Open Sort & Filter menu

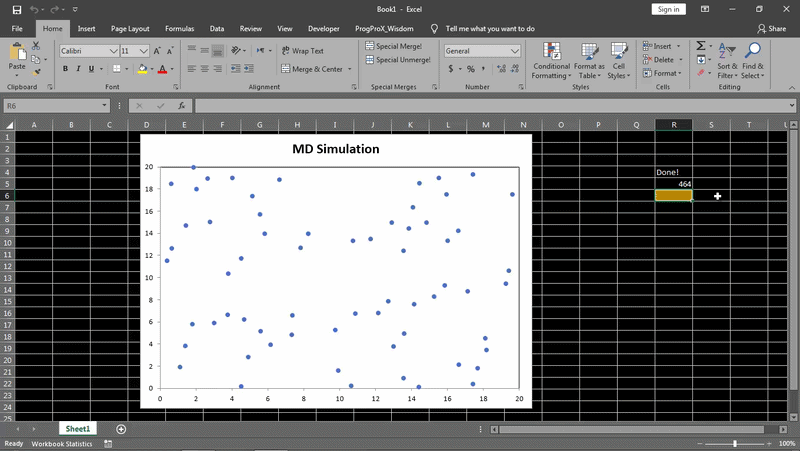tap(728, 61)
